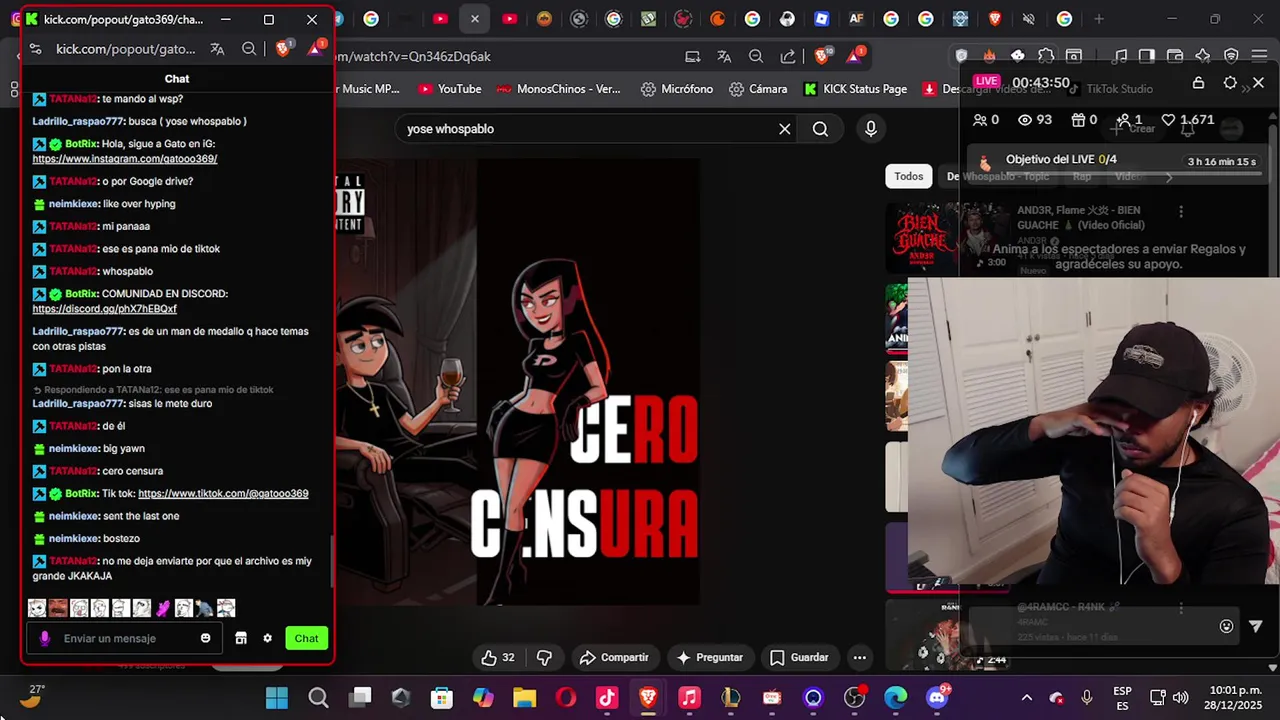The height and width of the screenshot is (720, 1280).
Task: Open TikTok app in the taskbar
Action: (x=607, y=698)
